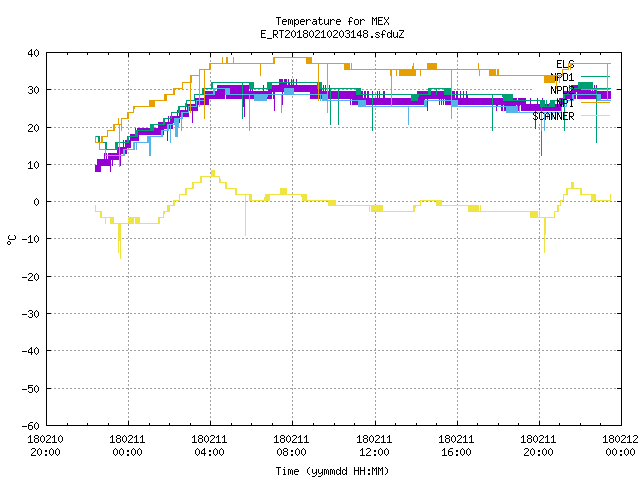Click the y-axis tick label -40

31,351
